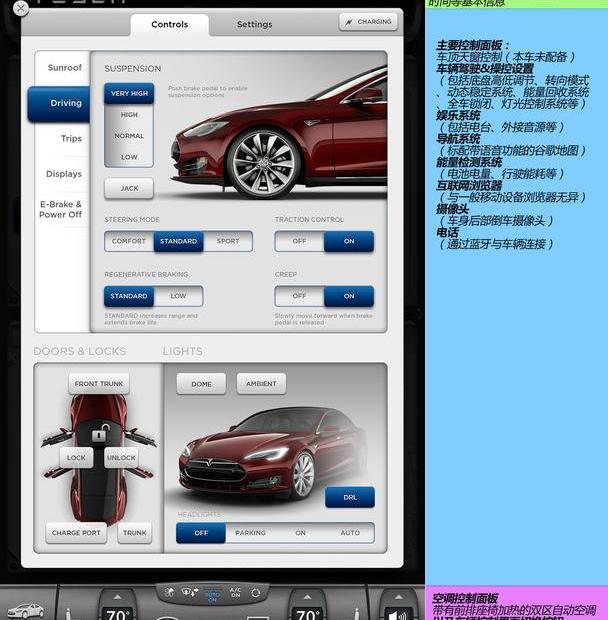Screen dimensions: 608x620
Task: Tap the padlock icon on car roof
Action: (100, 433)
